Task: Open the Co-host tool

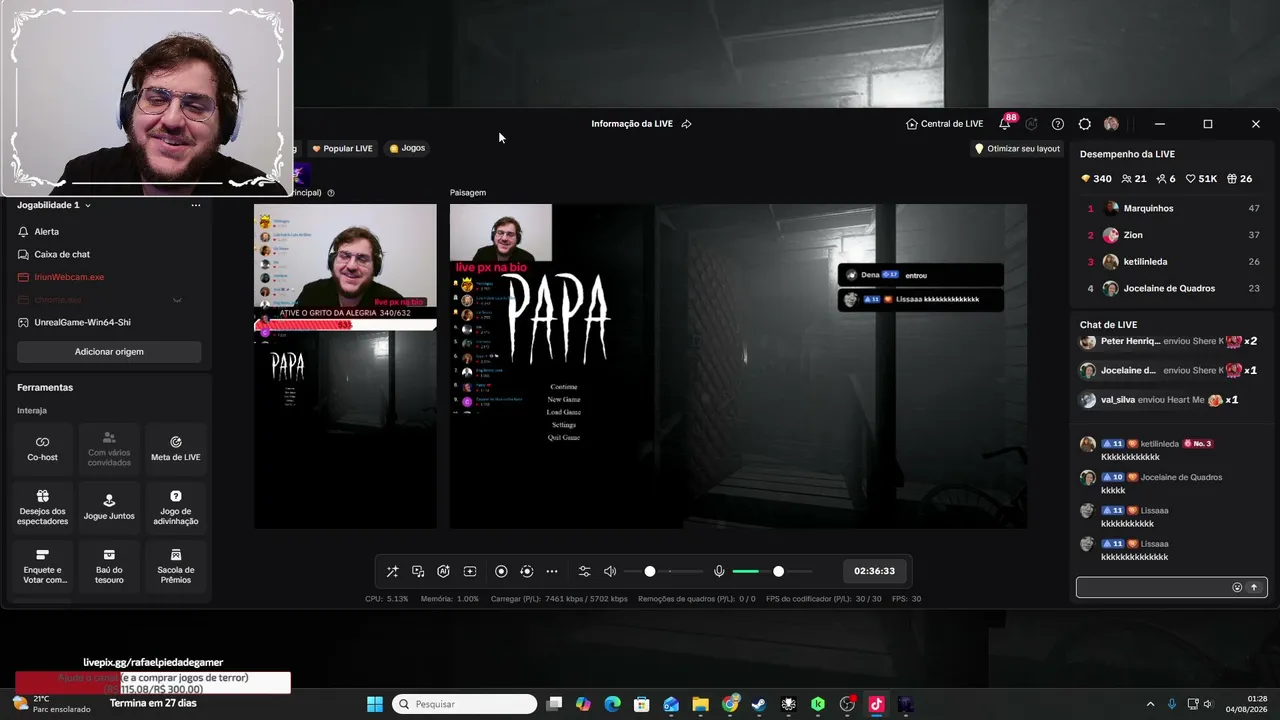Action: 42,448
